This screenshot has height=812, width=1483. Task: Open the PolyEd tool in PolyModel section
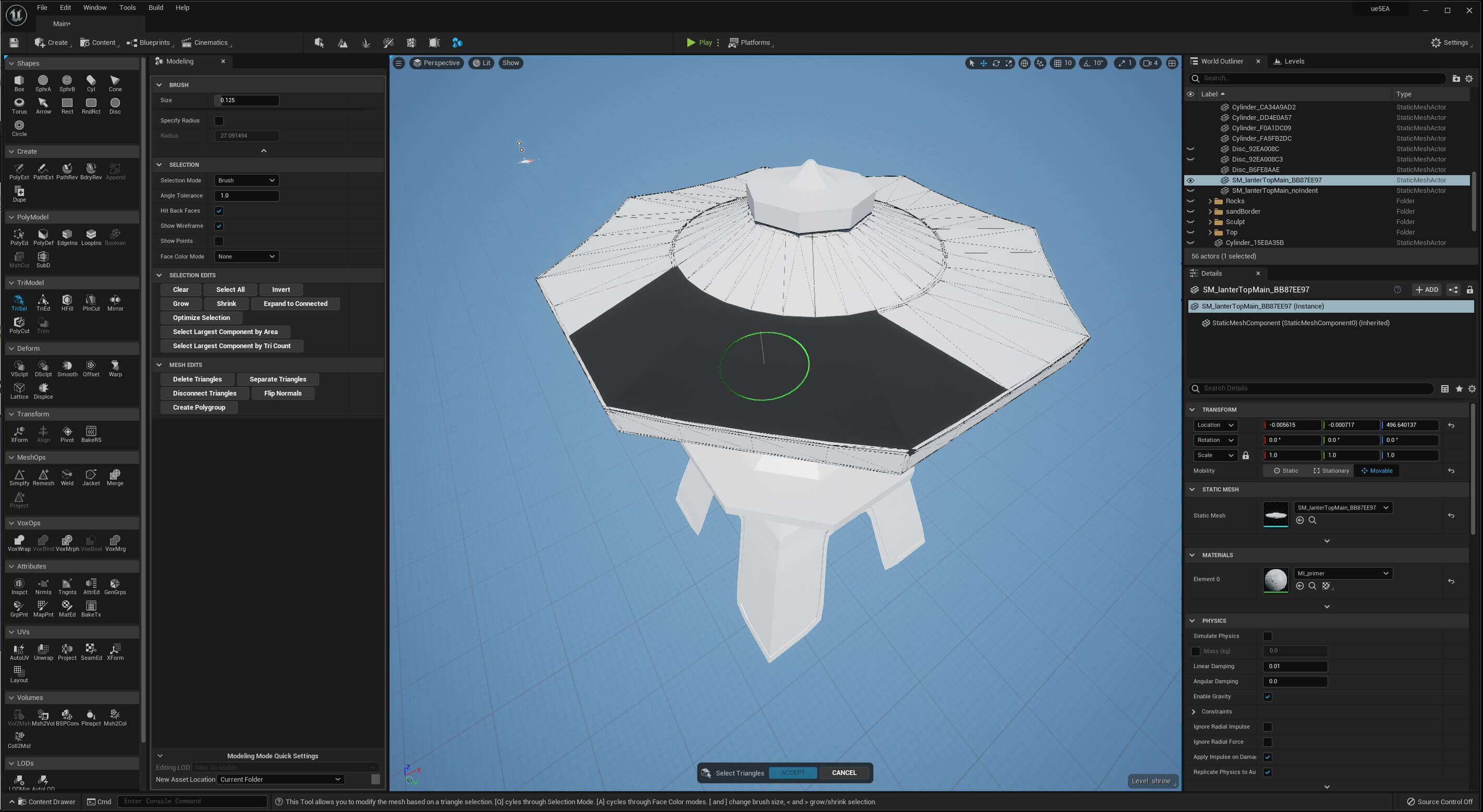click(19, 236)
